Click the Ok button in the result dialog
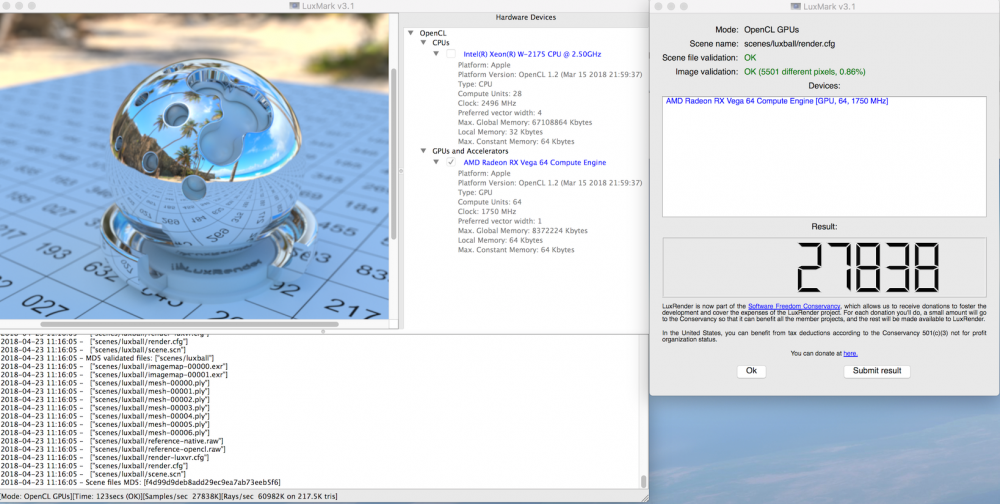 coord(751,371)
